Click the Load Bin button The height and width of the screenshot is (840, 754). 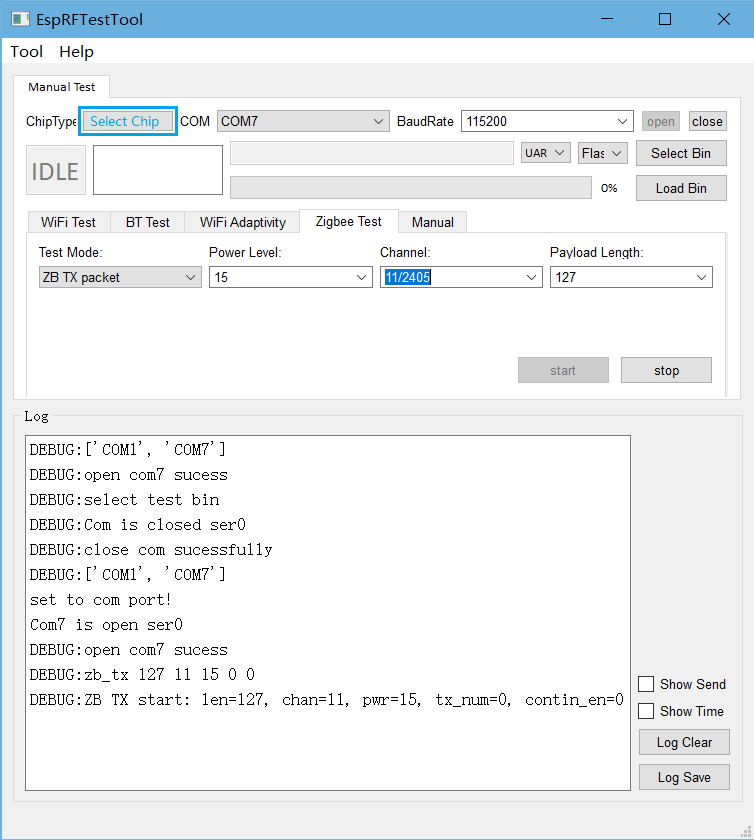[681, 188]
